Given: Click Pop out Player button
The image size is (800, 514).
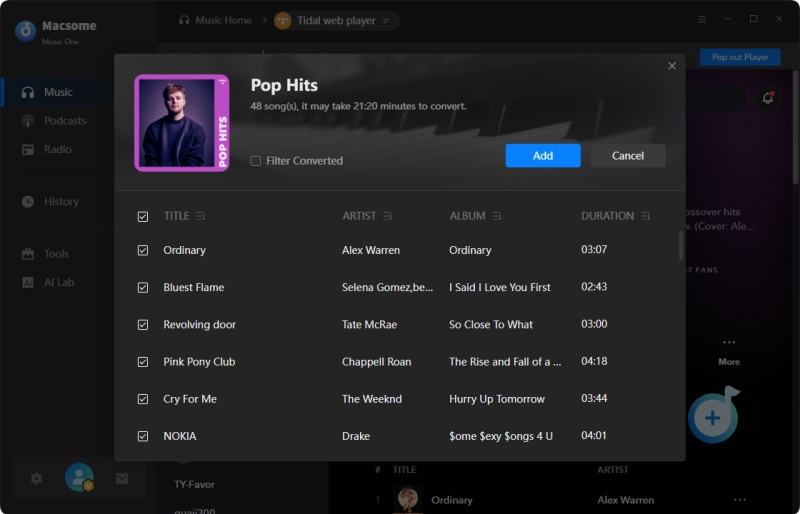Looking at the screenshot, I should coord(740,57).
